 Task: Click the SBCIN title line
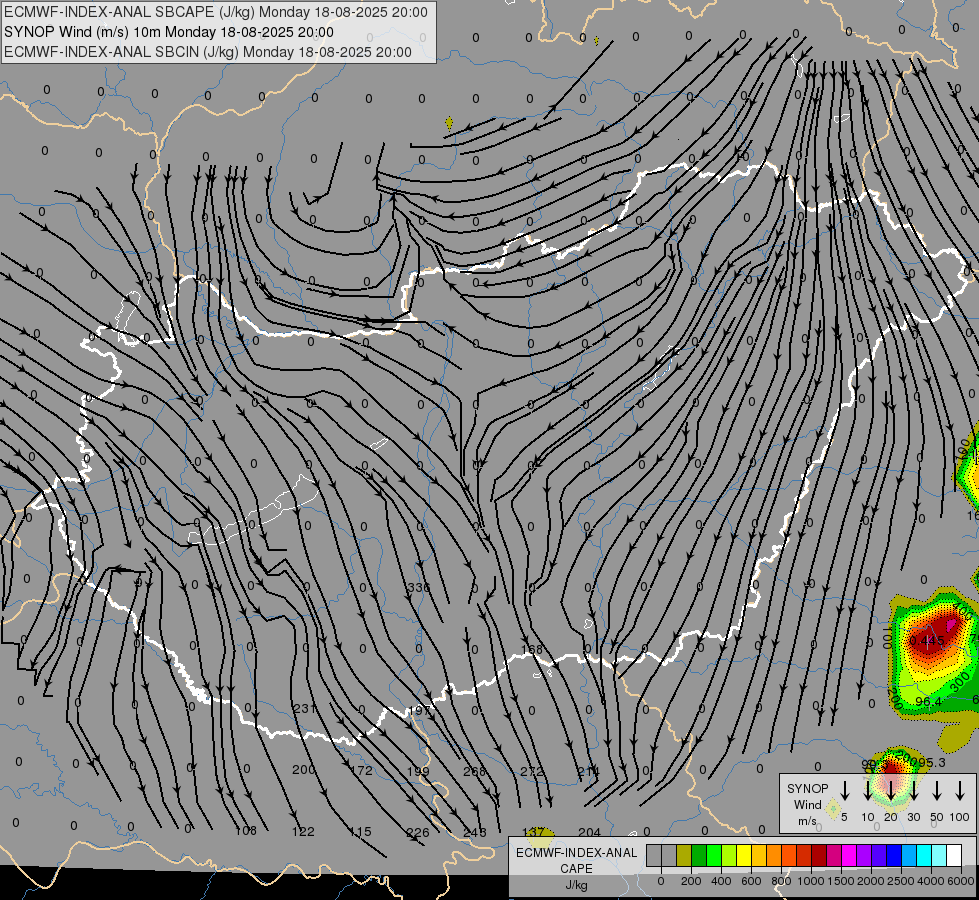pyautogui.click(x=208, y=52)
